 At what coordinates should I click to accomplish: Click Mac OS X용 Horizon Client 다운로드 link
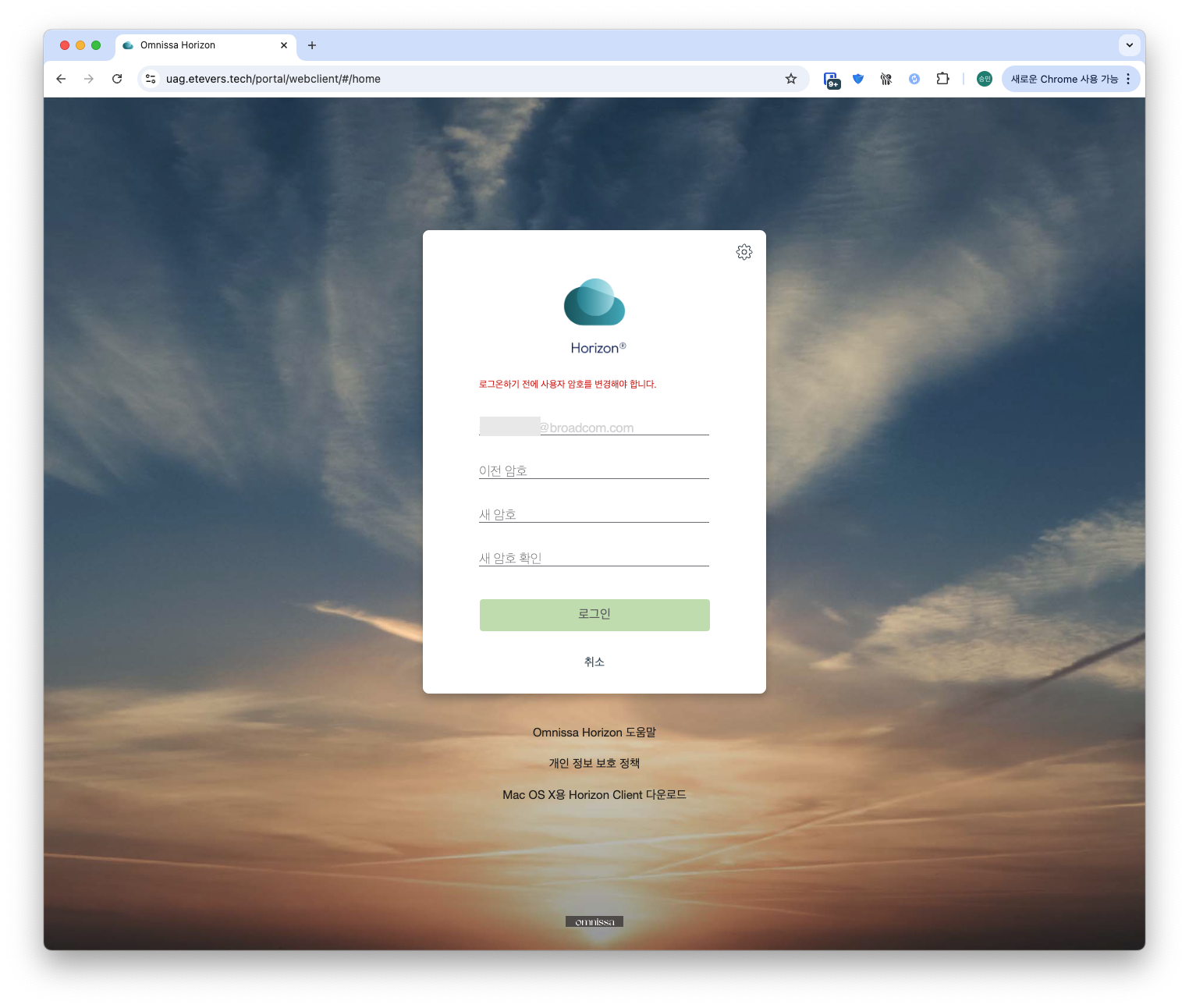(594, 795)
